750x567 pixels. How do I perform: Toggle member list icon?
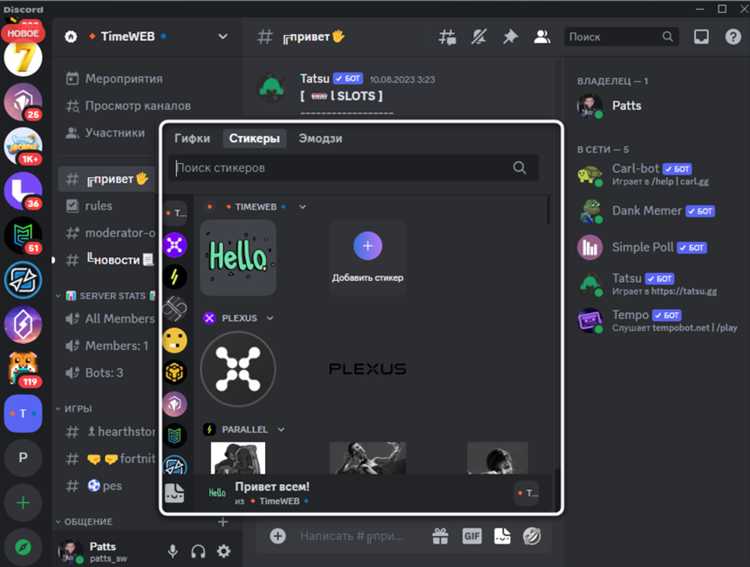click(x=541, y=37)
